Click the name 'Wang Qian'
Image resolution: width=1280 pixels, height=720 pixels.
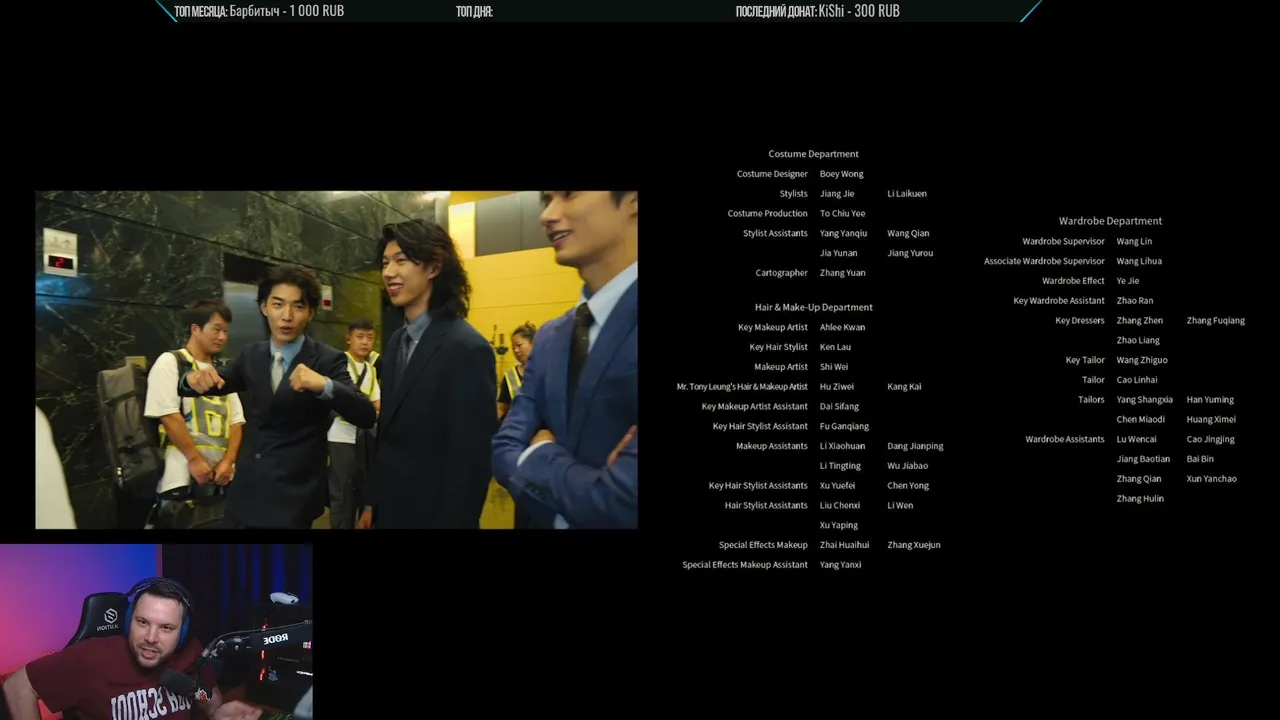908,233
